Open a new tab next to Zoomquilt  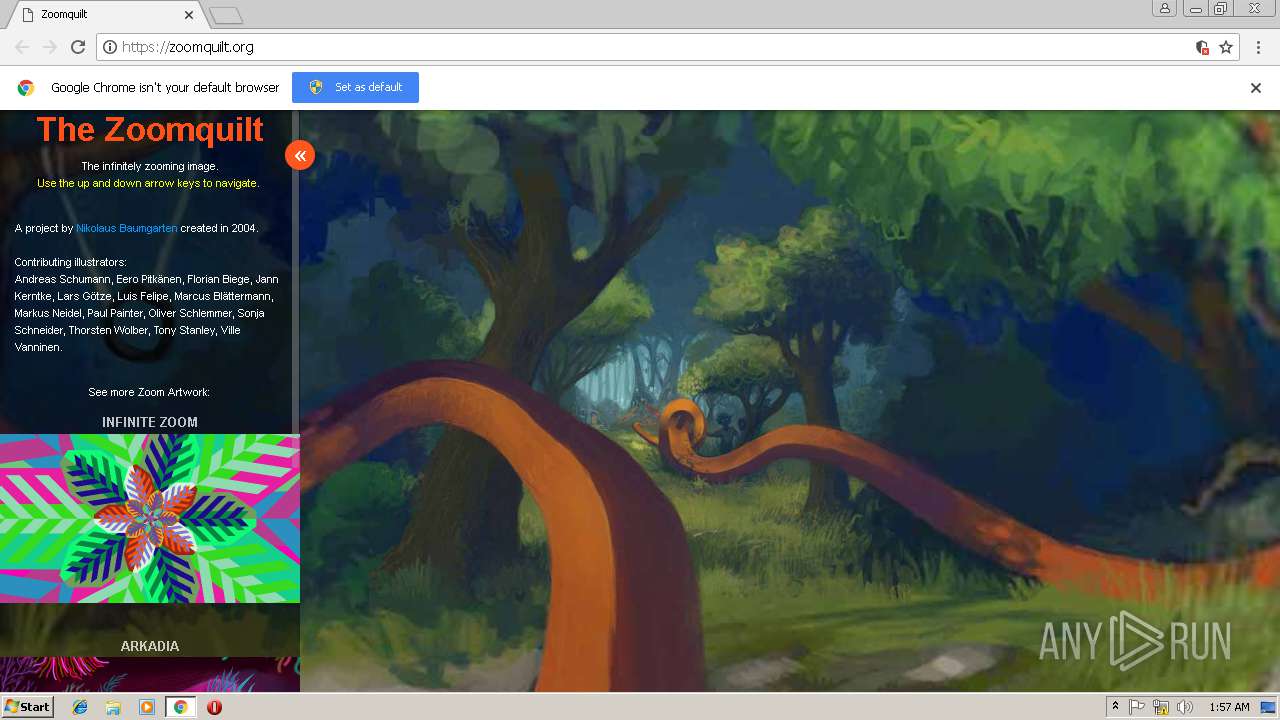tap(226, 15)
